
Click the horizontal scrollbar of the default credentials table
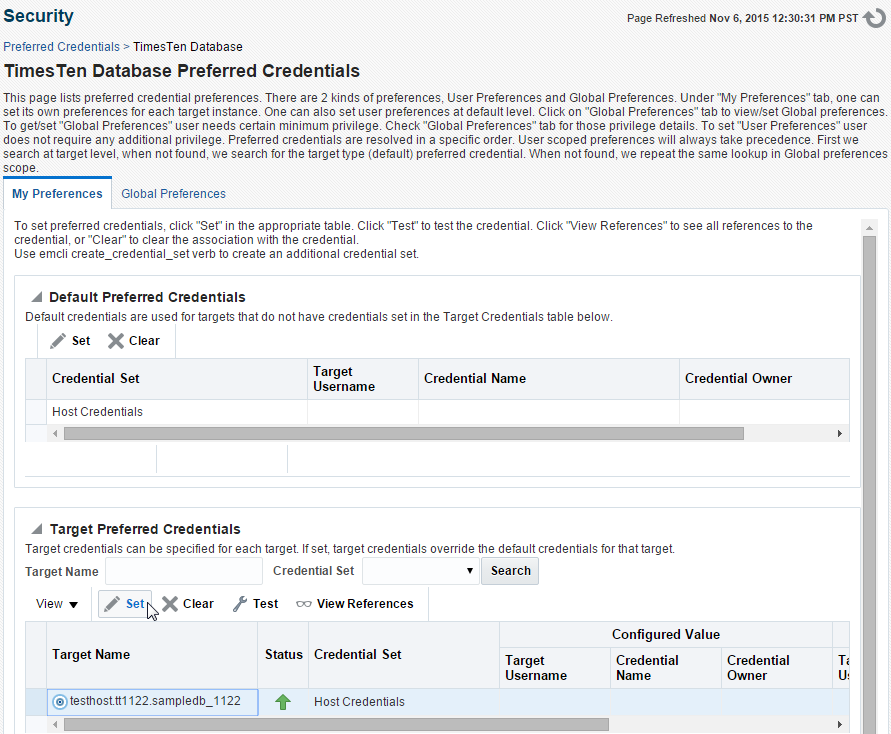(403, 433)
